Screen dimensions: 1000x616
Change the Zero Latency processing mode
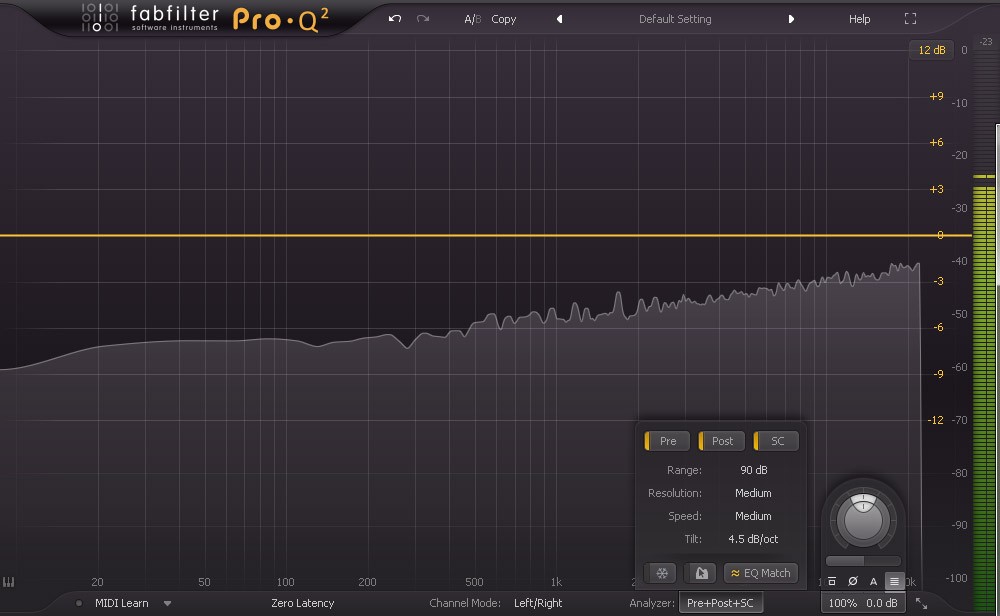coord(302,603)
